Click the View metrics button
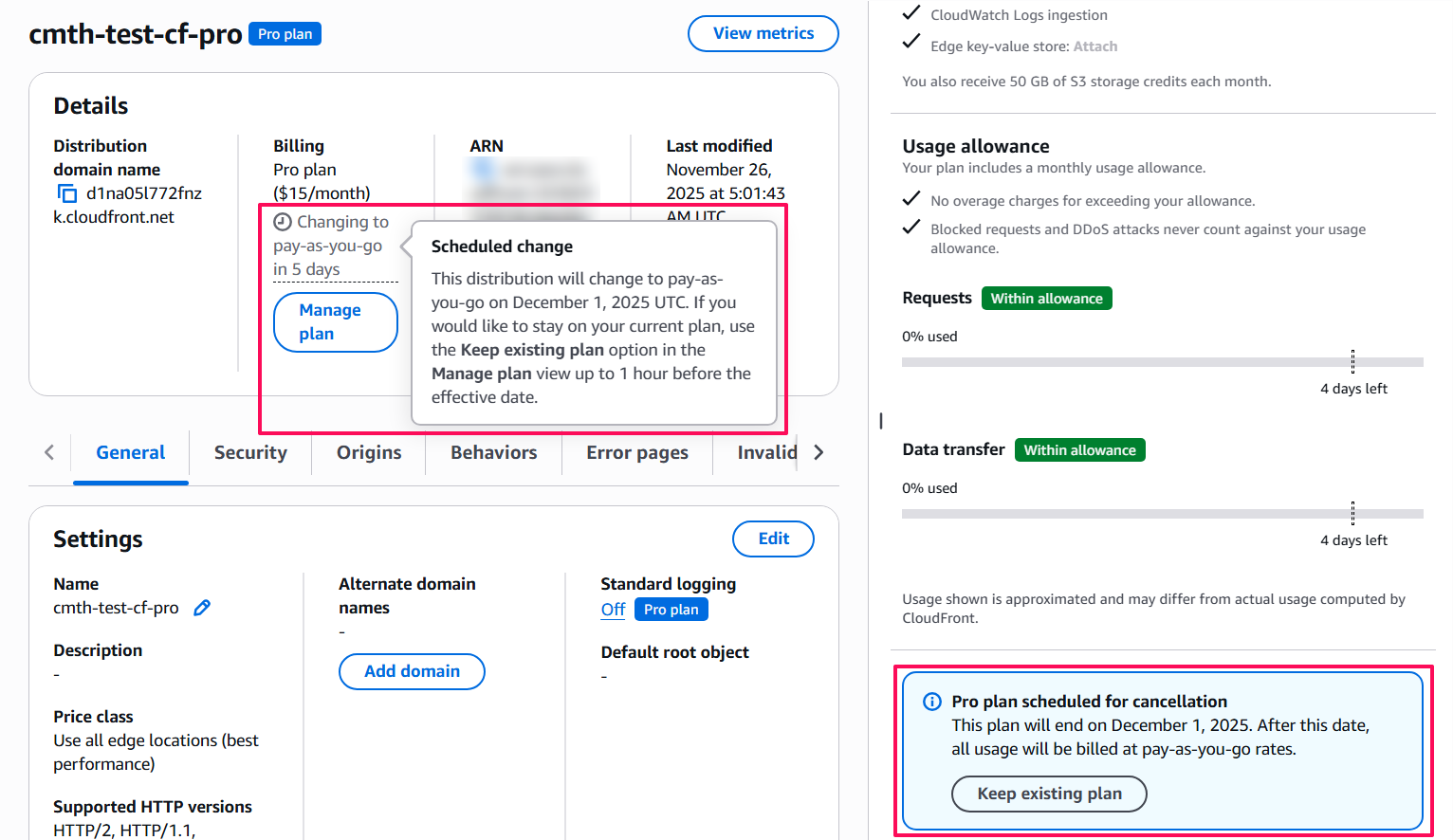 click(763, 33)
